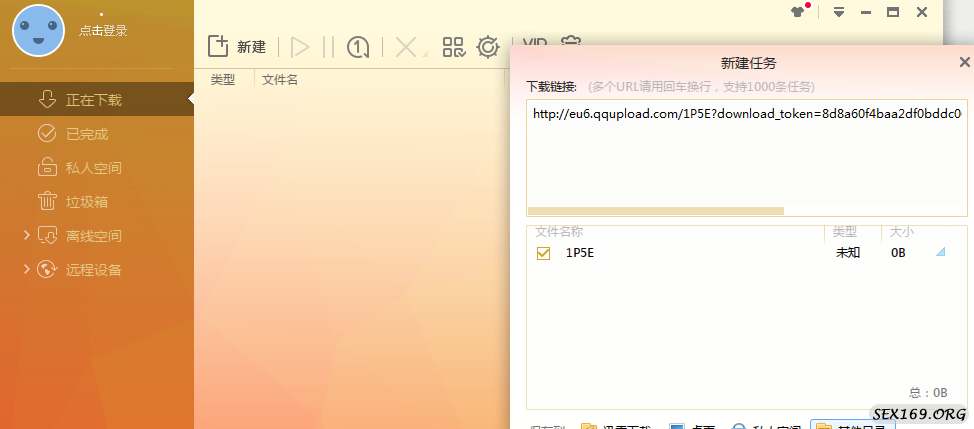Viewport: 974px width, 429px height.
Task: Open the QR code grid icon
Action: [454, 47]
